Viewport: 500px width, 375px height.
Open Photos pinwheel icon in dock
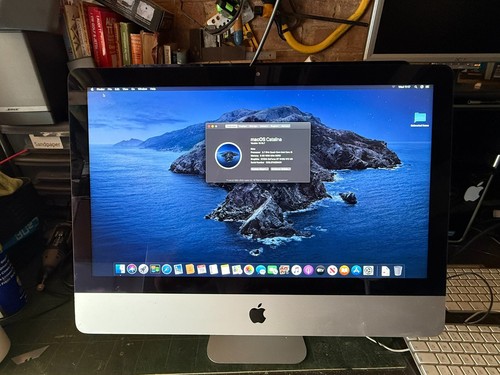point(249,269)
